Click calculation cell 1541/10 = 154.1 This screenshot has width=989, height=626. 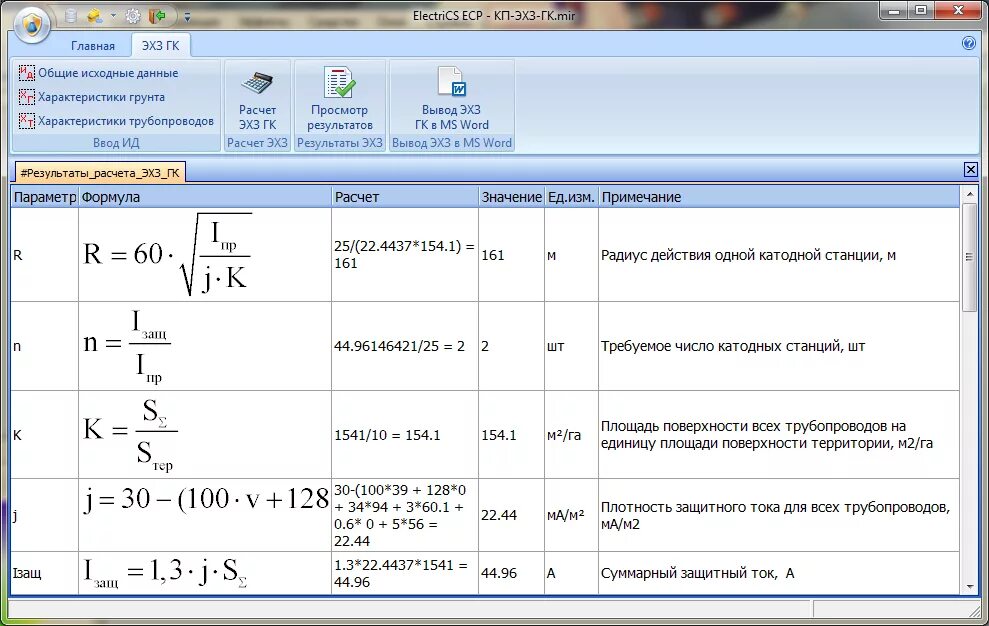405,435
